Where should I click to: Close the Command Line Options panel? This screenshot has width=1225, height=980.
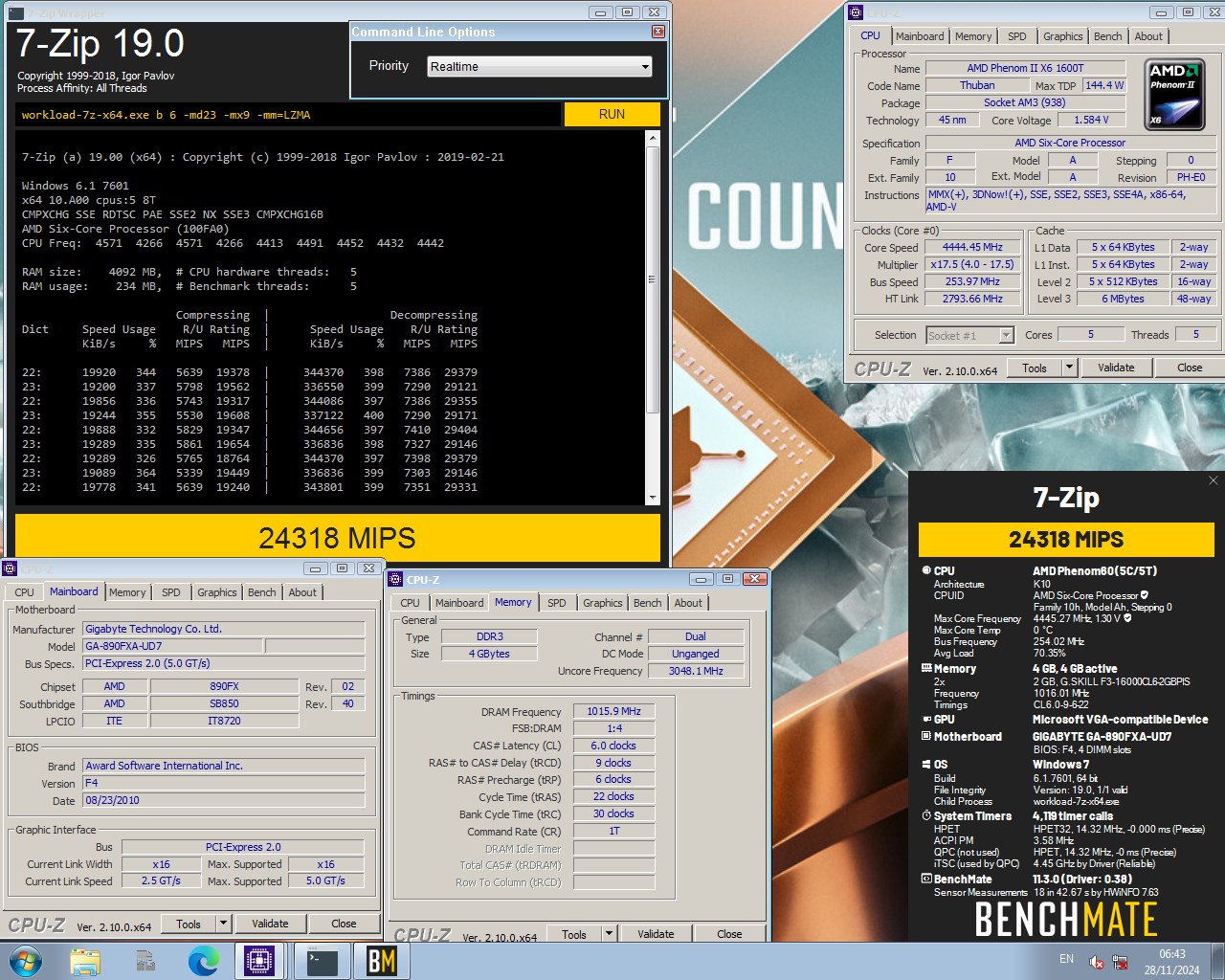(658, 32)
